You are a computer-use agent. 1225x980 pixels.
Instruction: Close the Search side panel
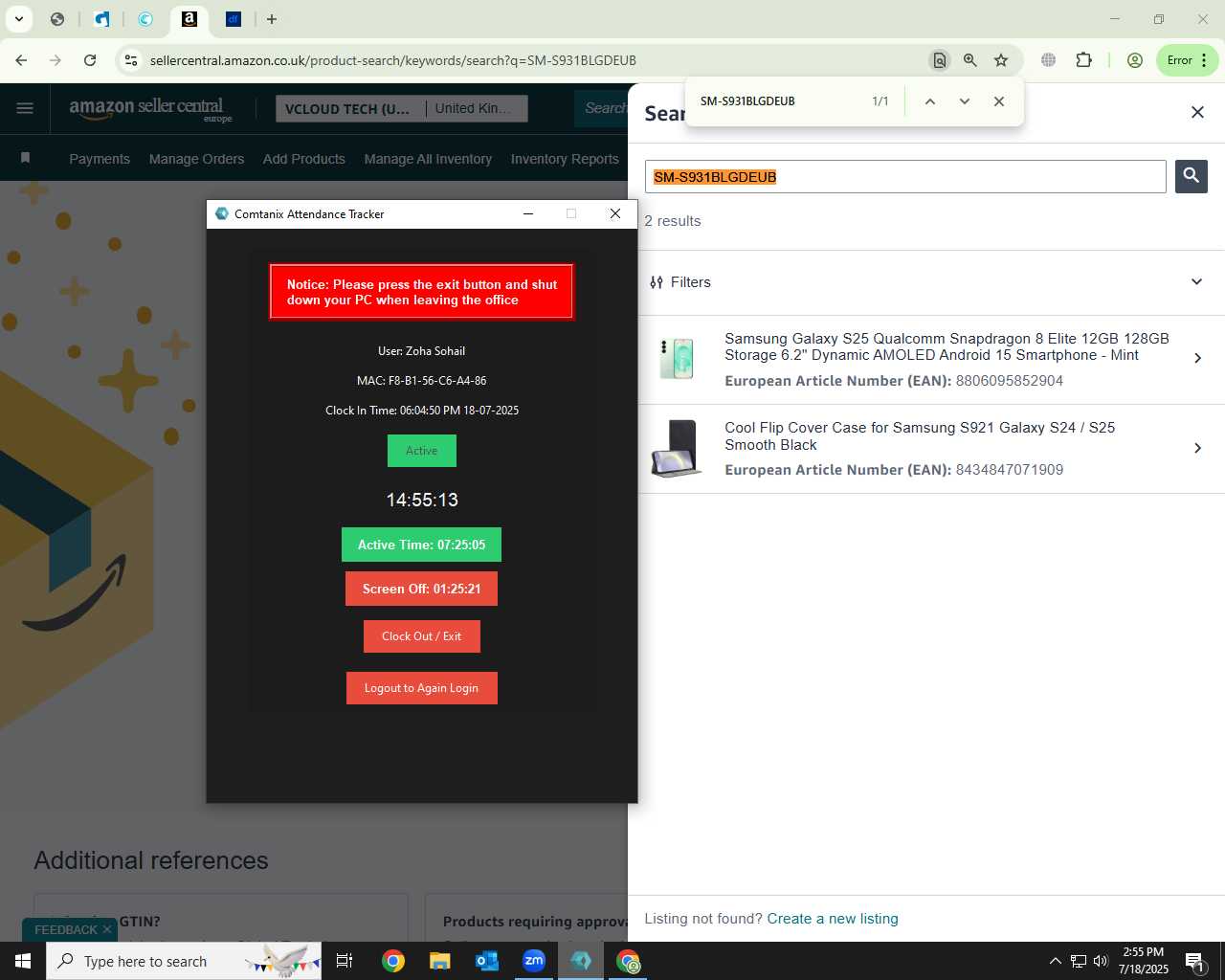[1197, 113]
